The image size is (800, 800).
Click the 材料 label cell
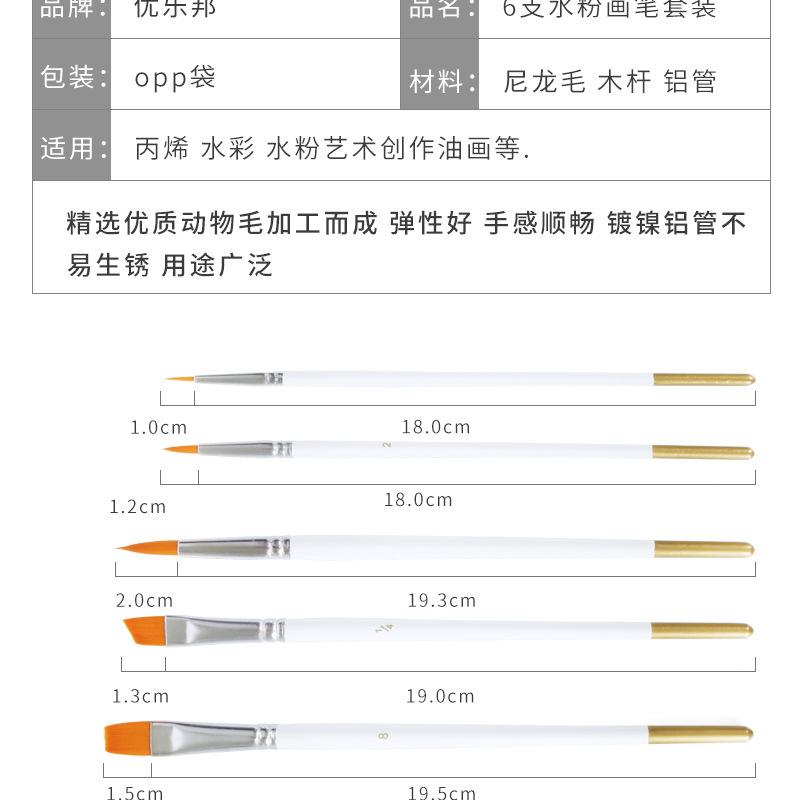[440, 74]
